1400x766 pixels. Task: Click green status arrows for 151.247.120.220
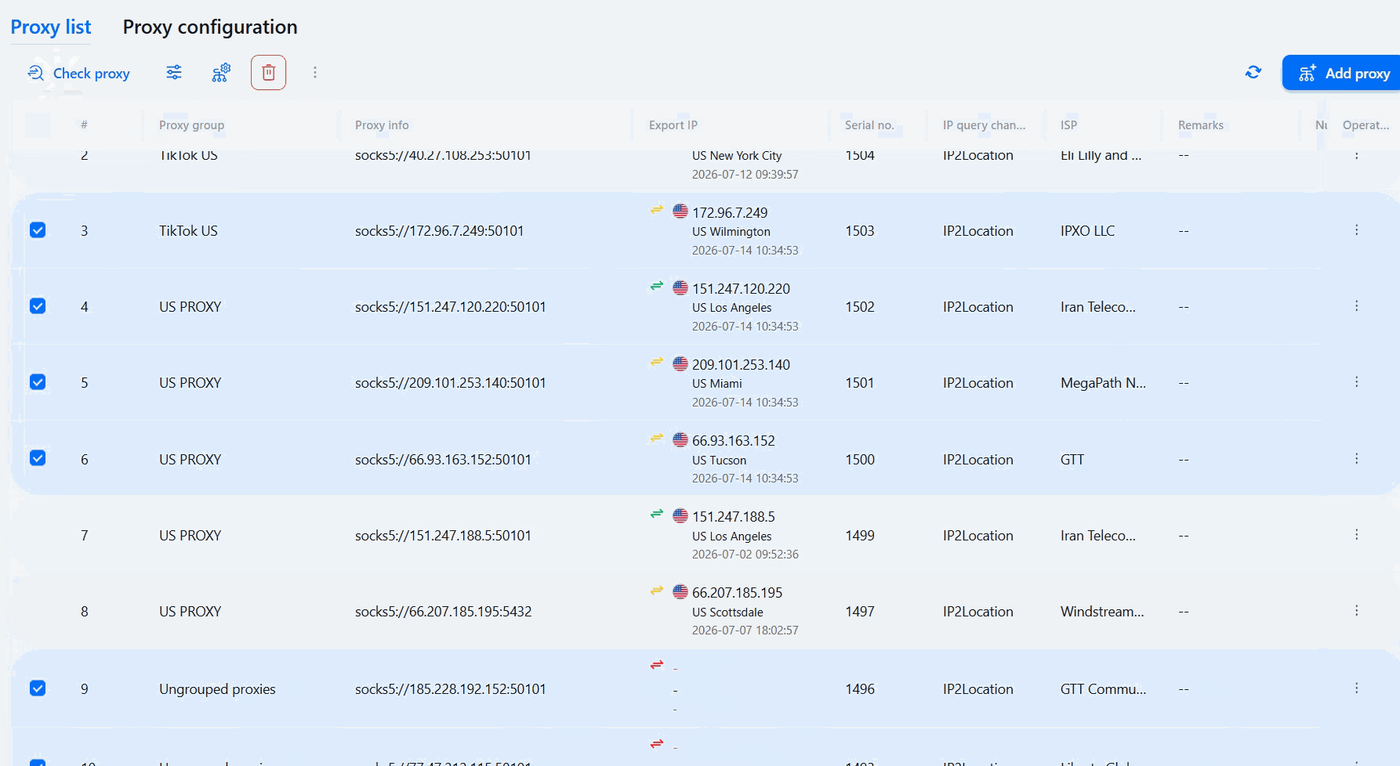click(657, 286)
